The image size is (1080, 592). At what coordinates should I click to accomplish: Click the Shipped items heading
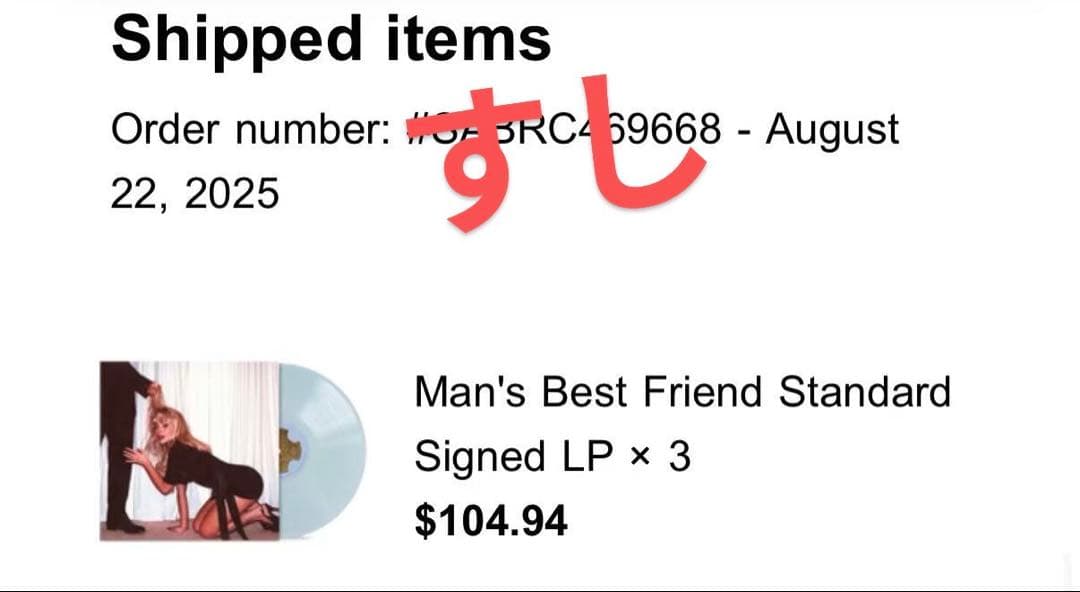pos(331,38)
